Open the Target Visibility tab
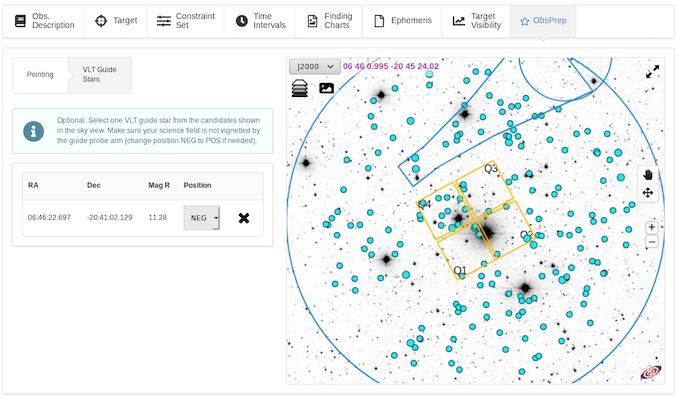677x400 pixels. 476,21
